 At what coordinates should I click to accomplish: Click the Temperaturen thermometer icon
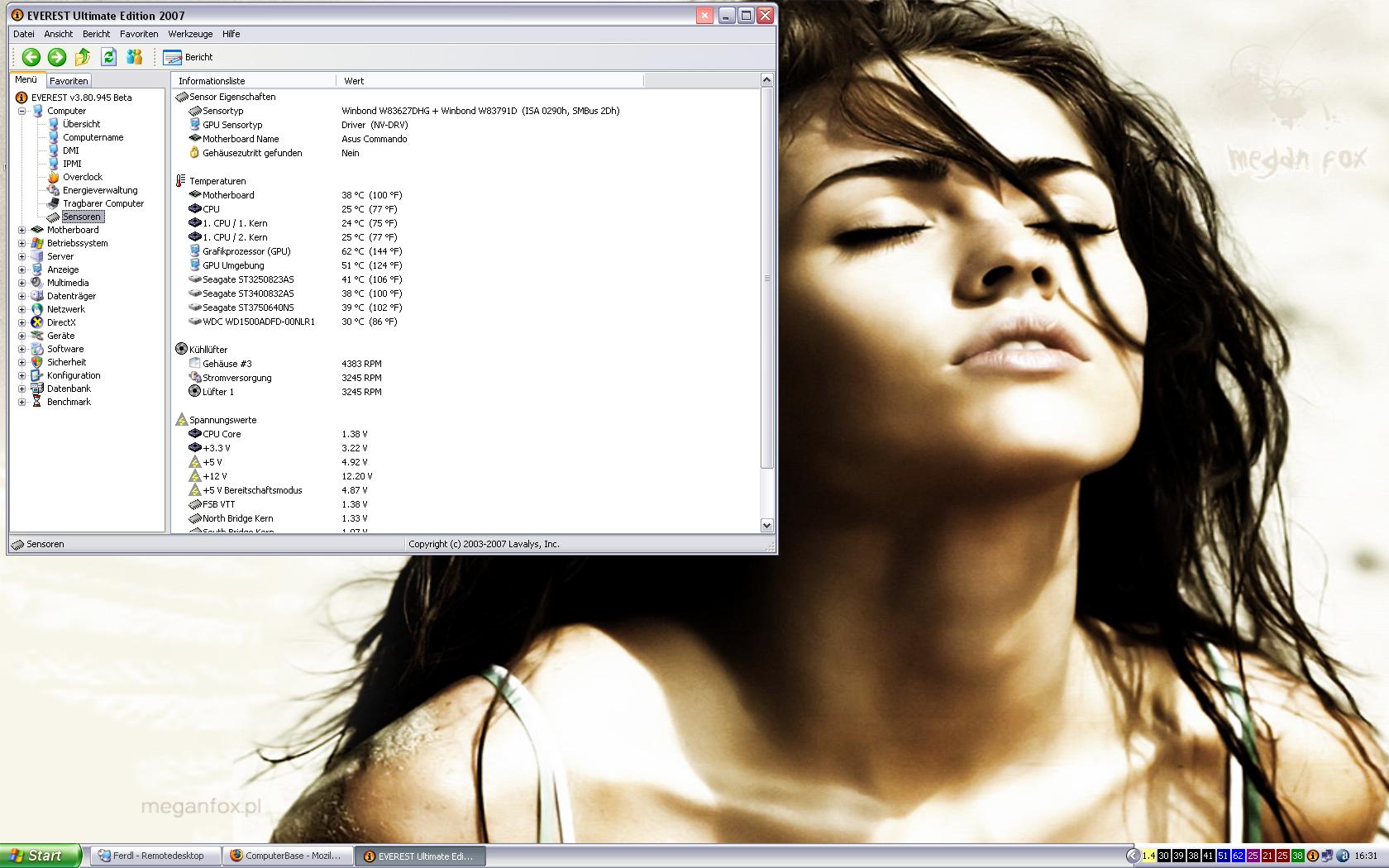[x=181, y=181]
